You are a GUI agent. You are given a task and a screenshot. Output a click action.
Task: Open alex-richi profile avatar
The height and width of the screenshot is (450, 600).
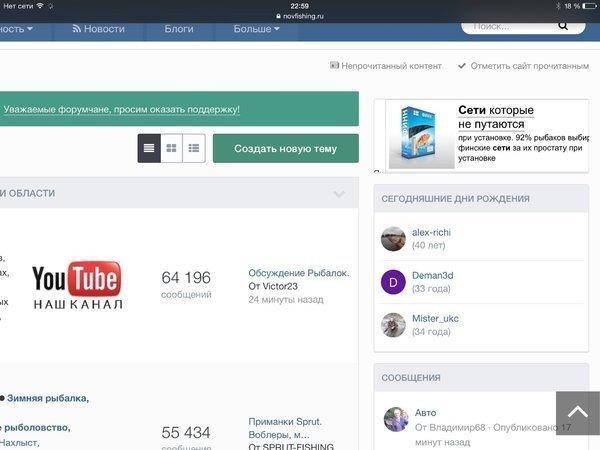click(394, 238)
